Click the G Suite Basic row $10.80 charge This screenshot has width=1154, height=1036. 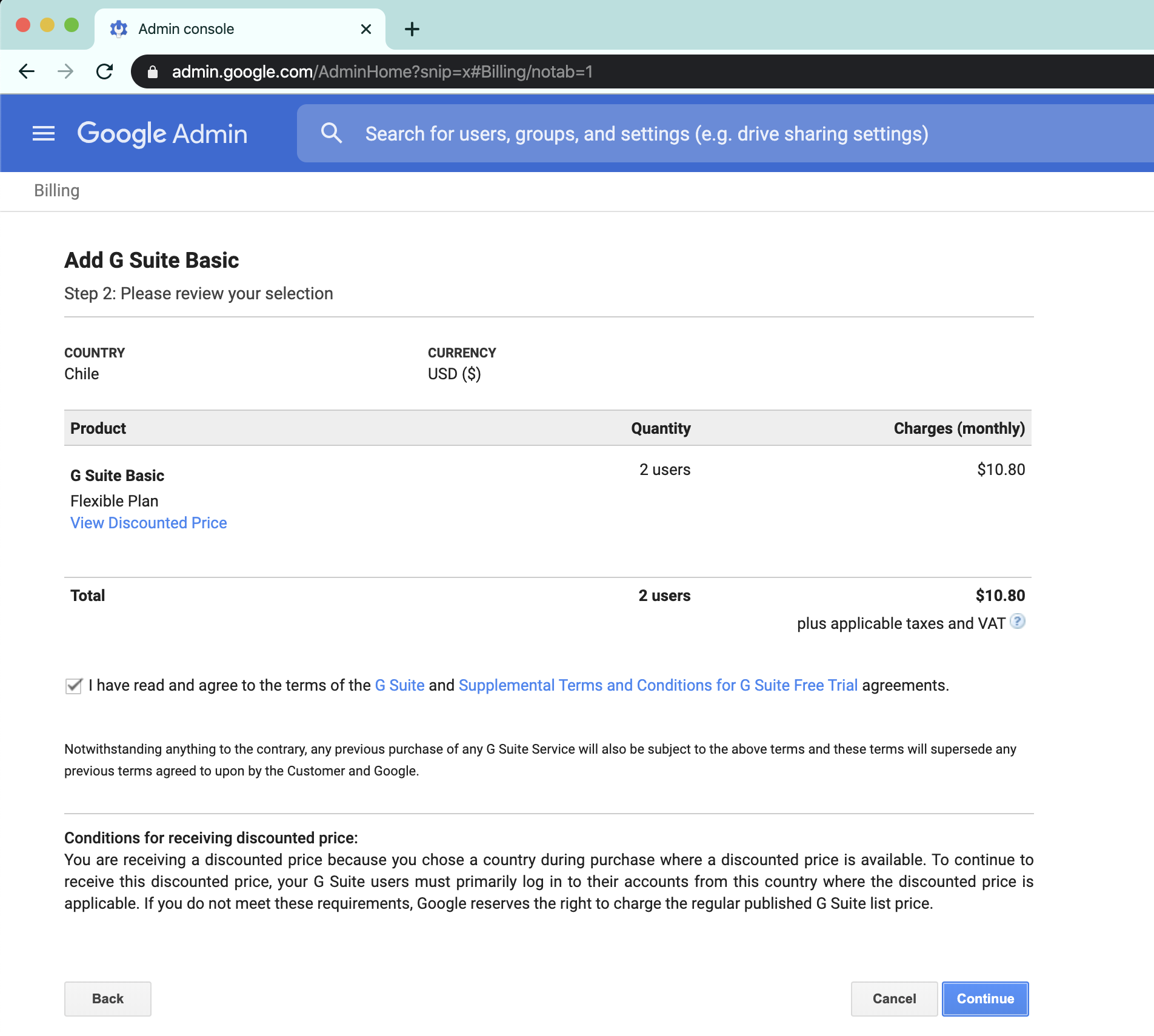click(x=1001, y=470)
